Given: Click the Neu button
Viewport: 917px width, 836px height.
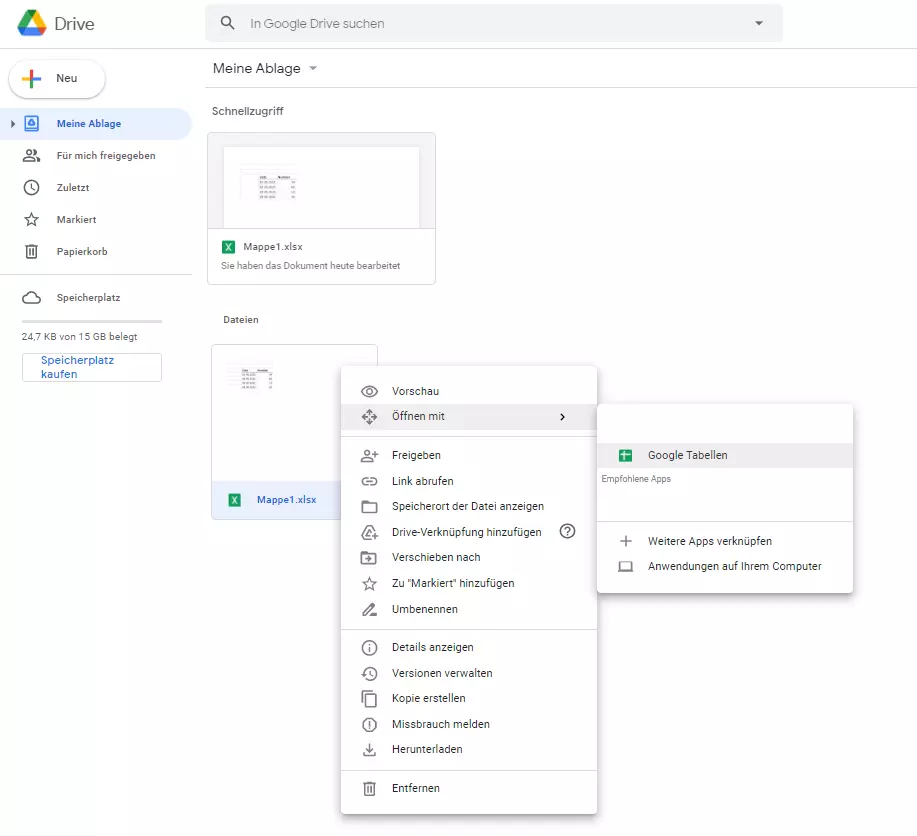Looking at the screenshot, I should click(57, 78).
